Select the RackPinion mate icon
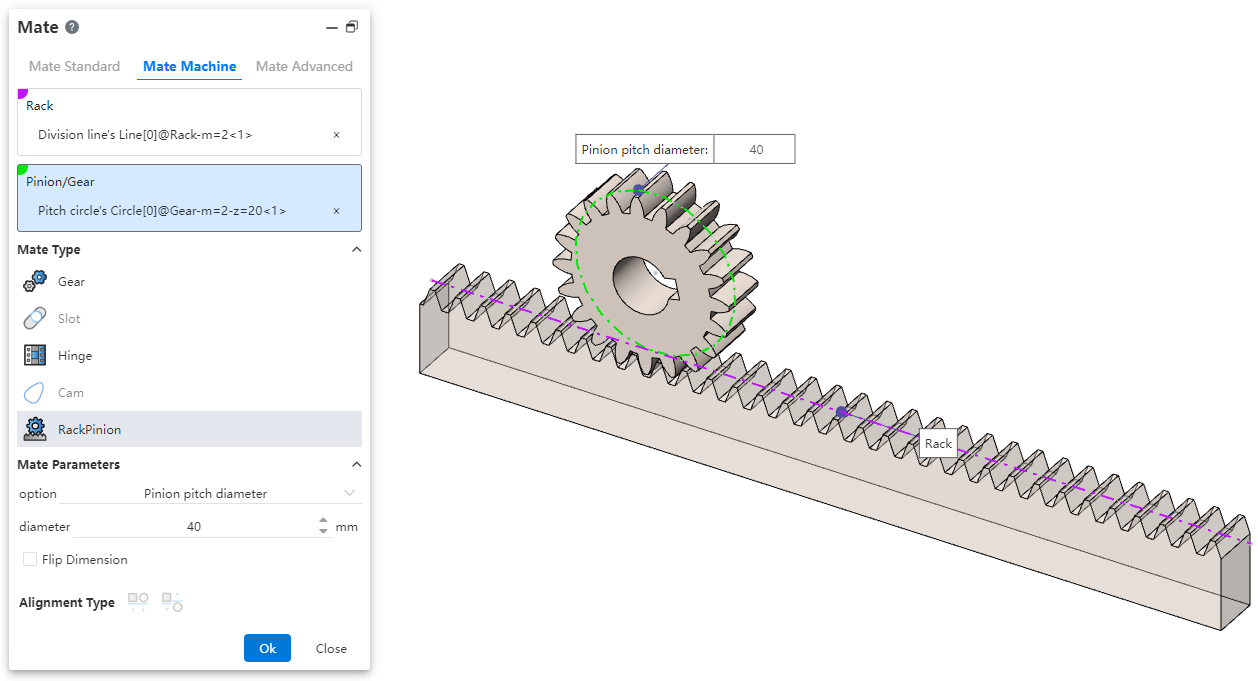1258x681 pixels. tap(35, 430)
